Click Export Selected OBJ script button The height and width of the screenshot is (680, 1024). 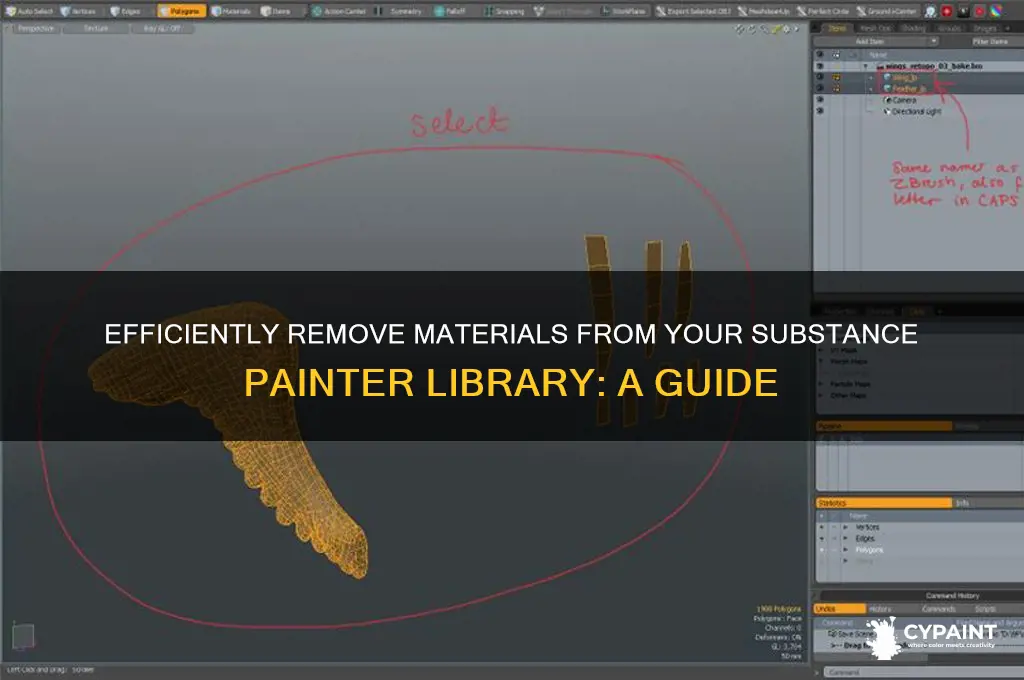[694, 11]
